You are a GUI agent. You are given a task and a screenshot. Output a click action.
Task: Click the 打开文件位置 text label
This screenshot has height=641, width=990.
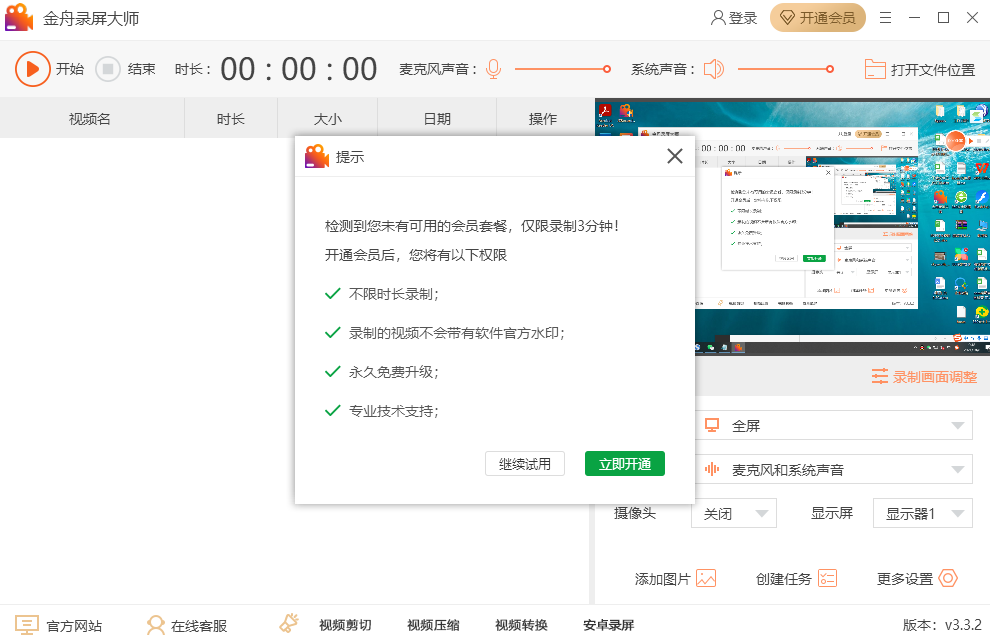933,69
